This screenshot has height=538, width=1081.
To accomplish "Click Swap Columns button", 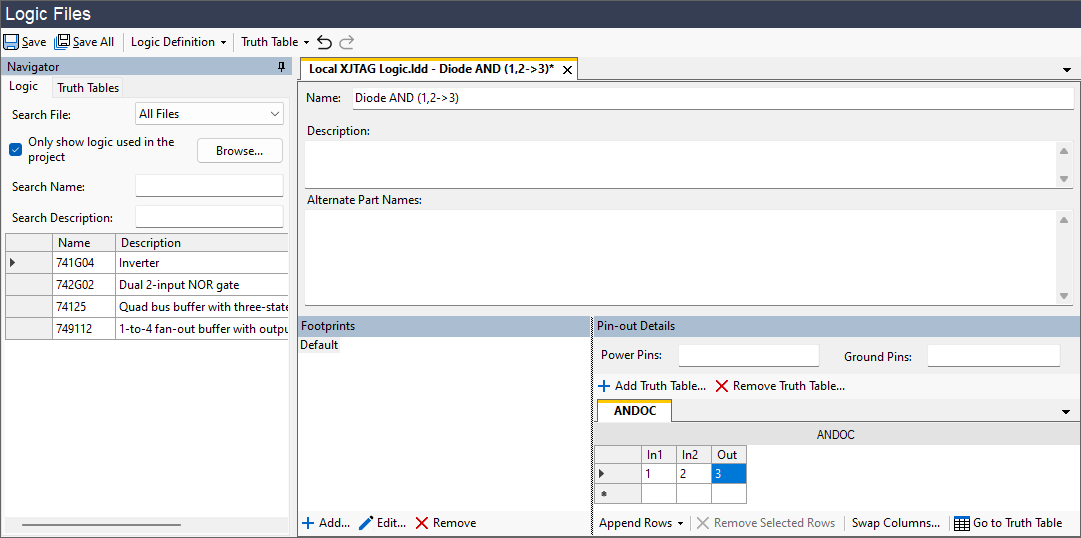I will pyautogui.click(x=895, y=523).
